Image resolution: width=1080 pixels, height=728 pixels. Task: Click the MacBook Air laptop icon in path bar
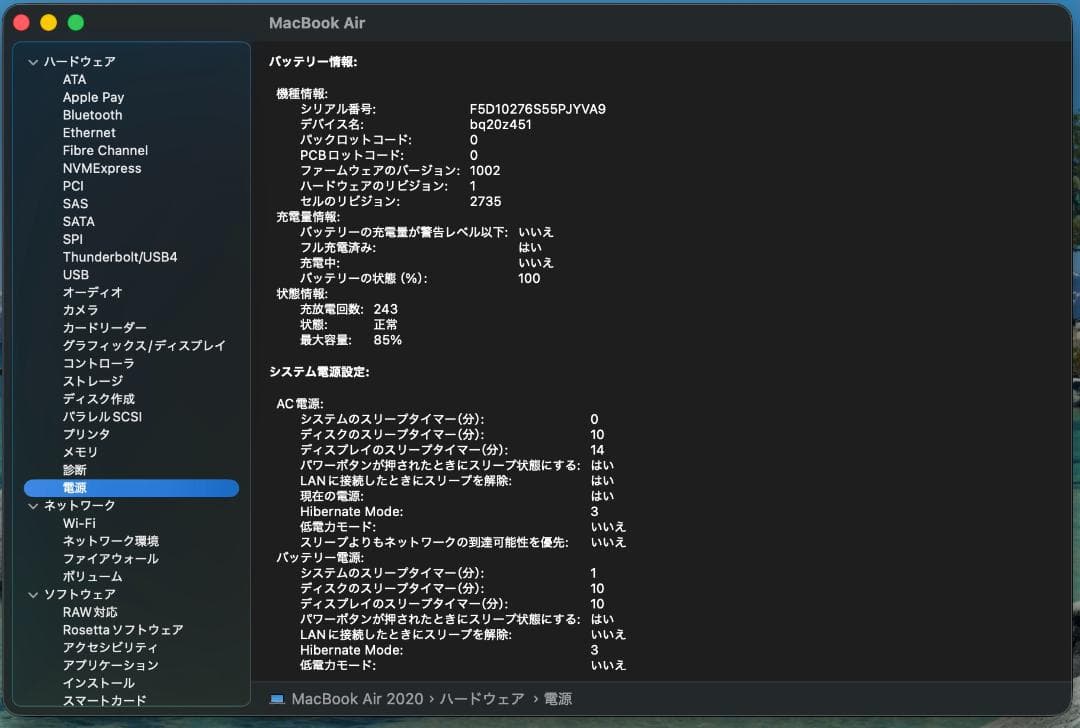click(x=277, y=699)
